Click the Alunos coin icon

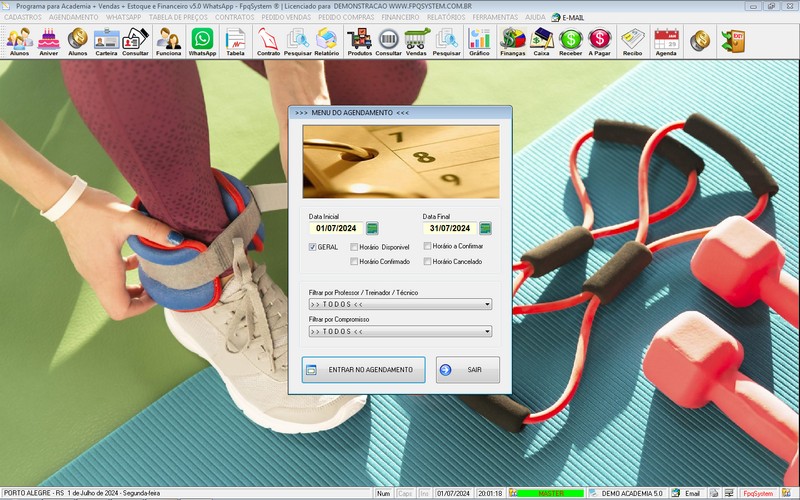pos(78,41)
